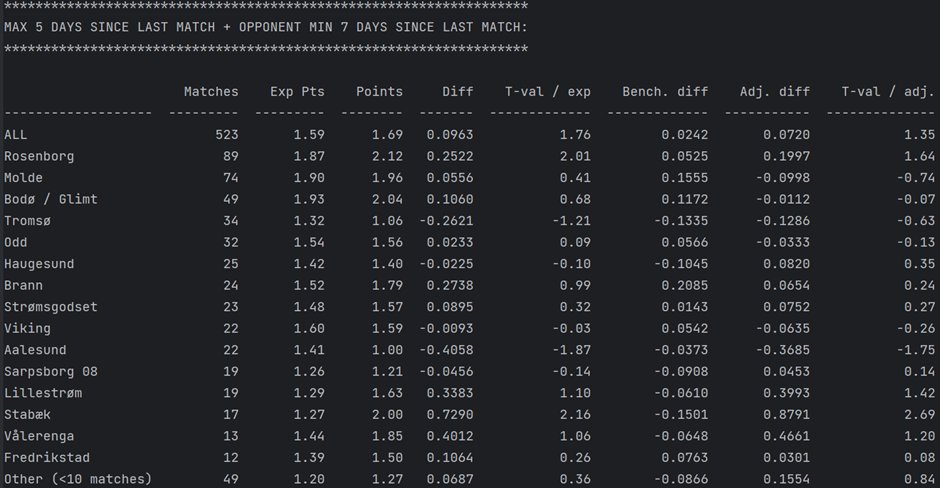Select the 'Tromsø' row label
Screen dimensions: 940x488
click(28, 221)
